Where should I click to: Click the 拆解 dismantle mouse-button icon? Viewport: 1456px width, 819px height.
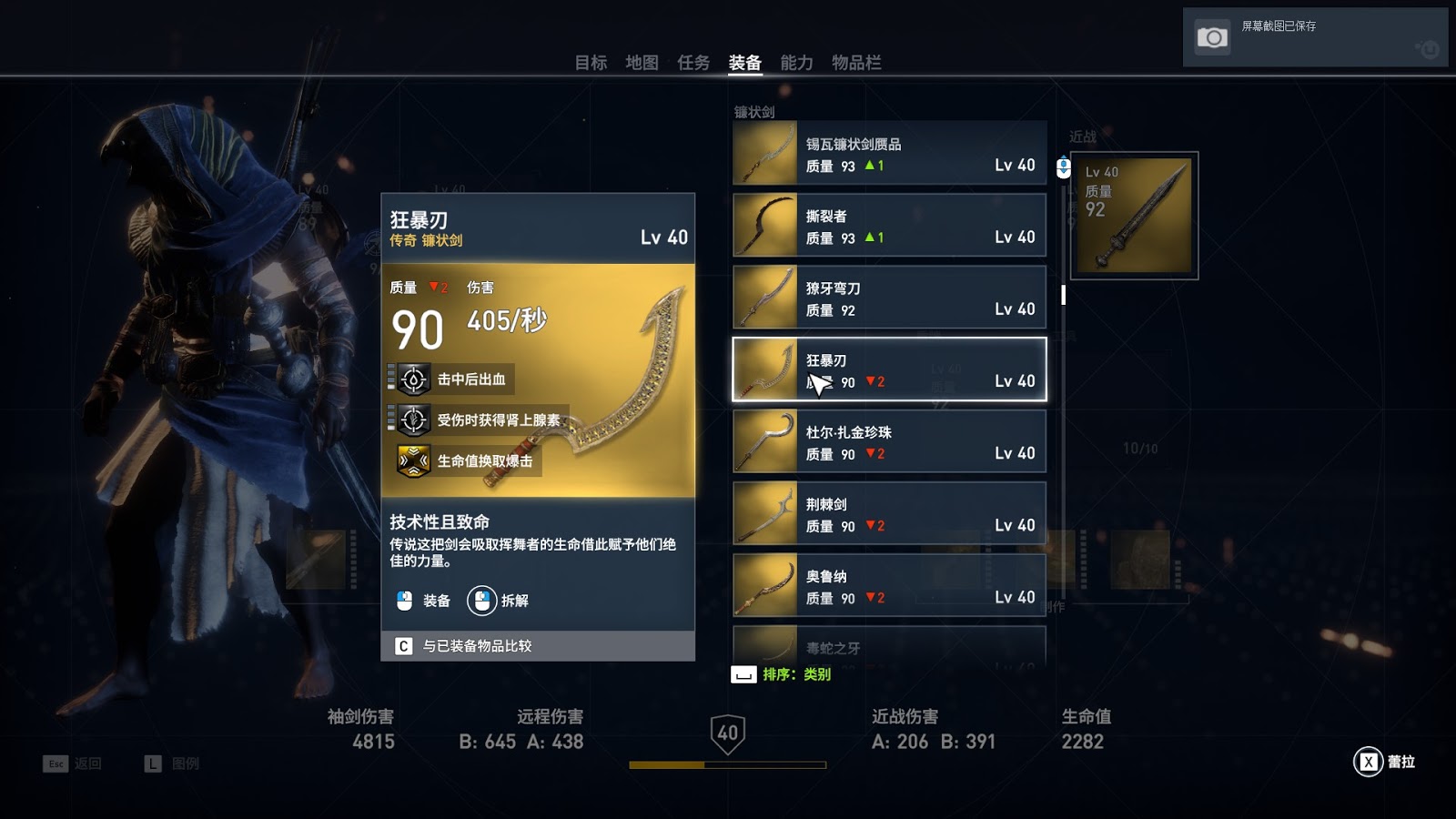[482, 601]
